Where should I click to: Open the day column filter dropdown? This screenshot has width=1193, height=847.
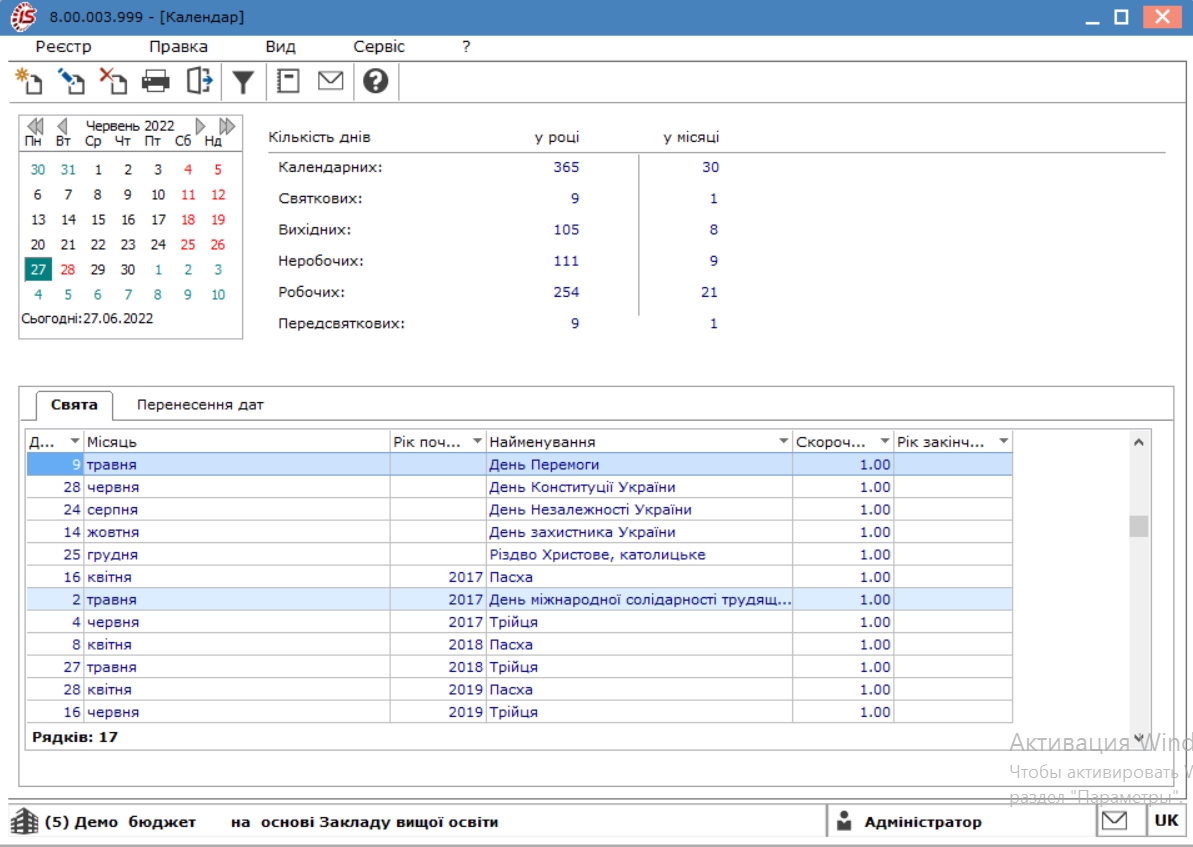[x=75, y=441]
